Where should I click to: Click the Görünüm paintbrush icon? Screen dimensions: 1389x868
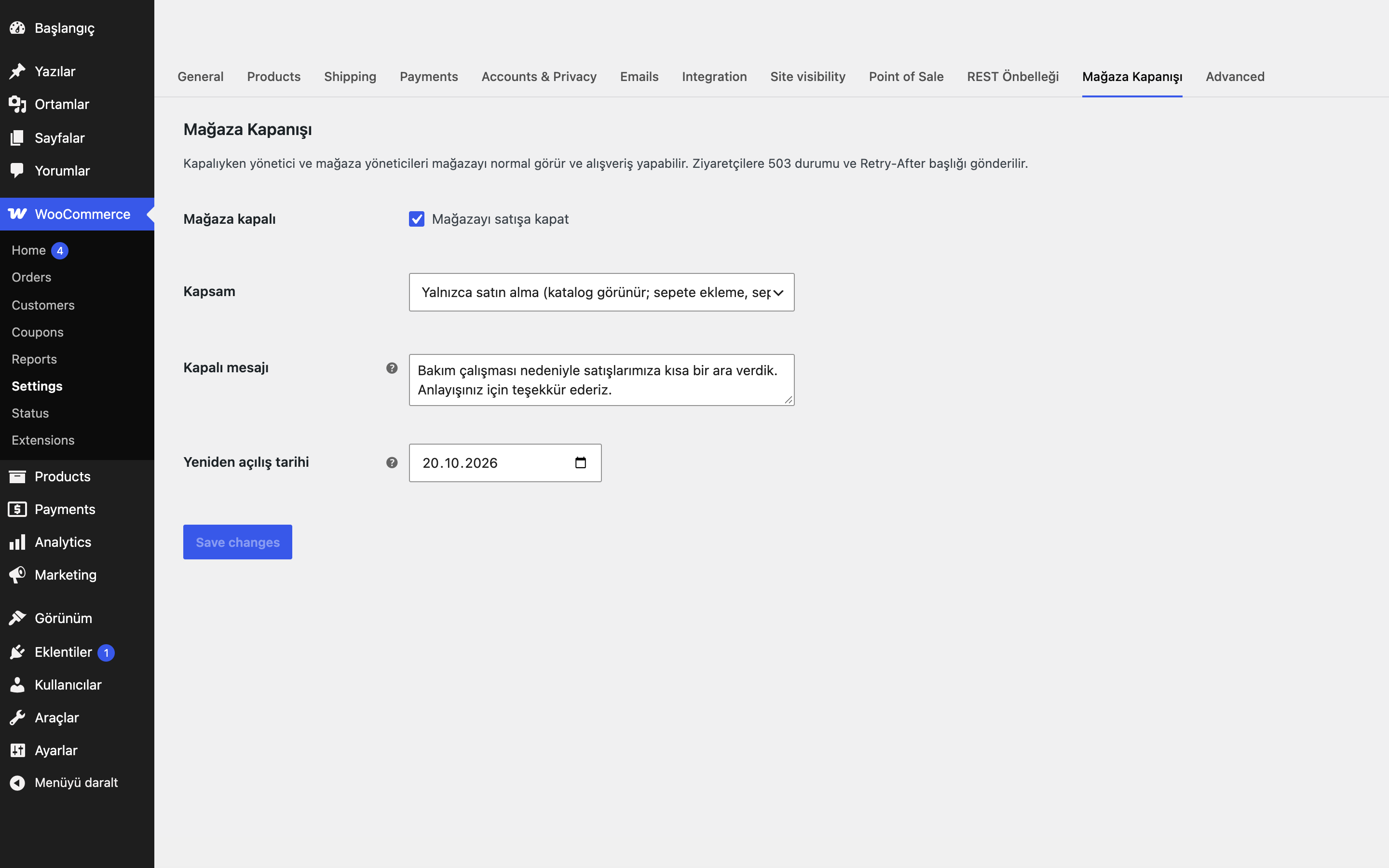point(17,618)
